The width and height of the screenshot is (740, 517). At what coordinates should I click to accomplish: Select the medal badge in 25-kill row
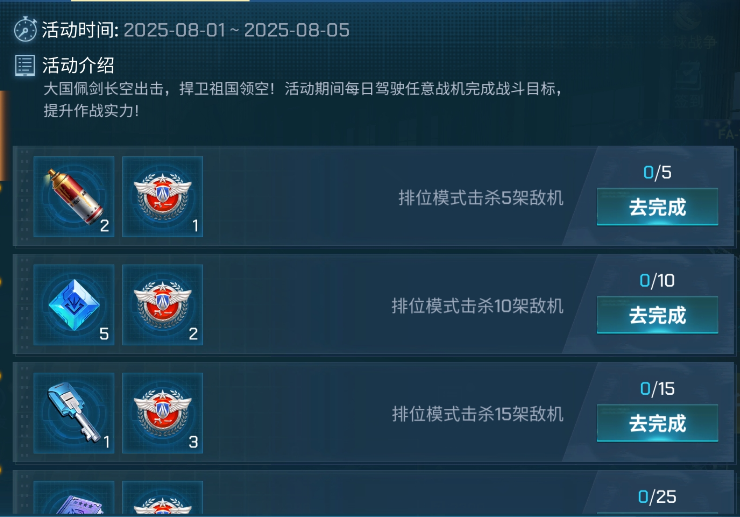point(162,499)
